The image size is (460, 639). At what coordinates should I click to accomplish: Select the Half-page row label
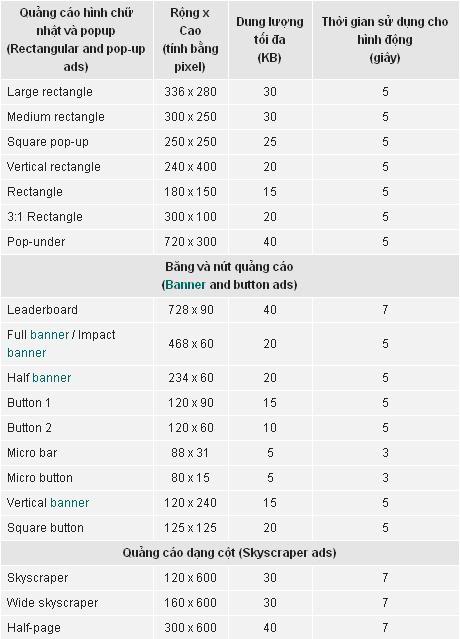34,628
